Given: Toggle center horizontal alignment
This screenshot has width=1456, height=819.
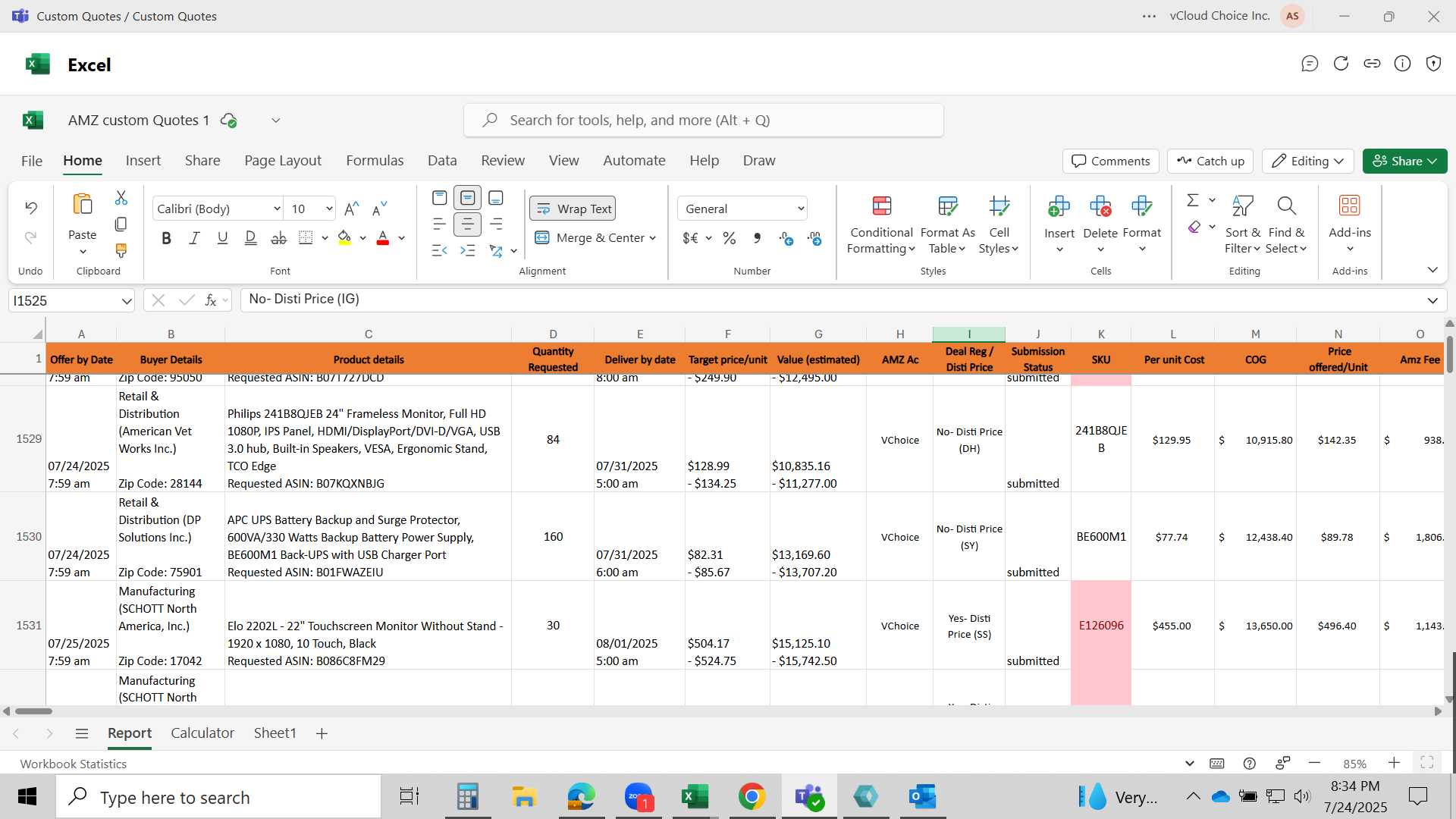Looking at the screenshot, I should (x=468, y=224).
